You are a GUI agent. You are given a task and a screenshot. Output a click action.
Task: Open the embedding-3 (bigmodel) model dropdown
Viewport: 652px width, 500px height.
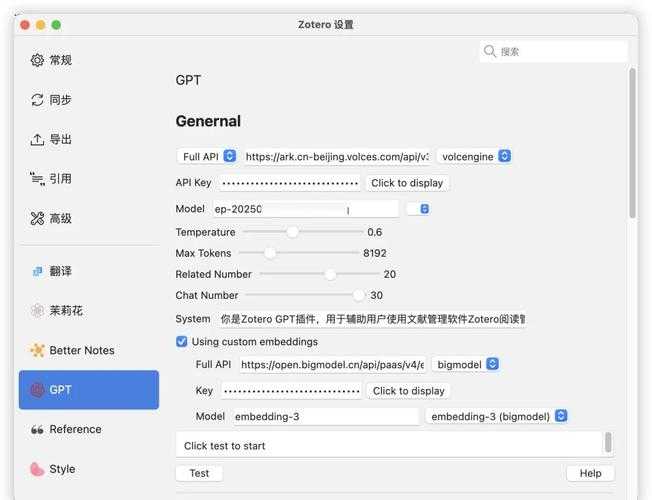point(497,416)
